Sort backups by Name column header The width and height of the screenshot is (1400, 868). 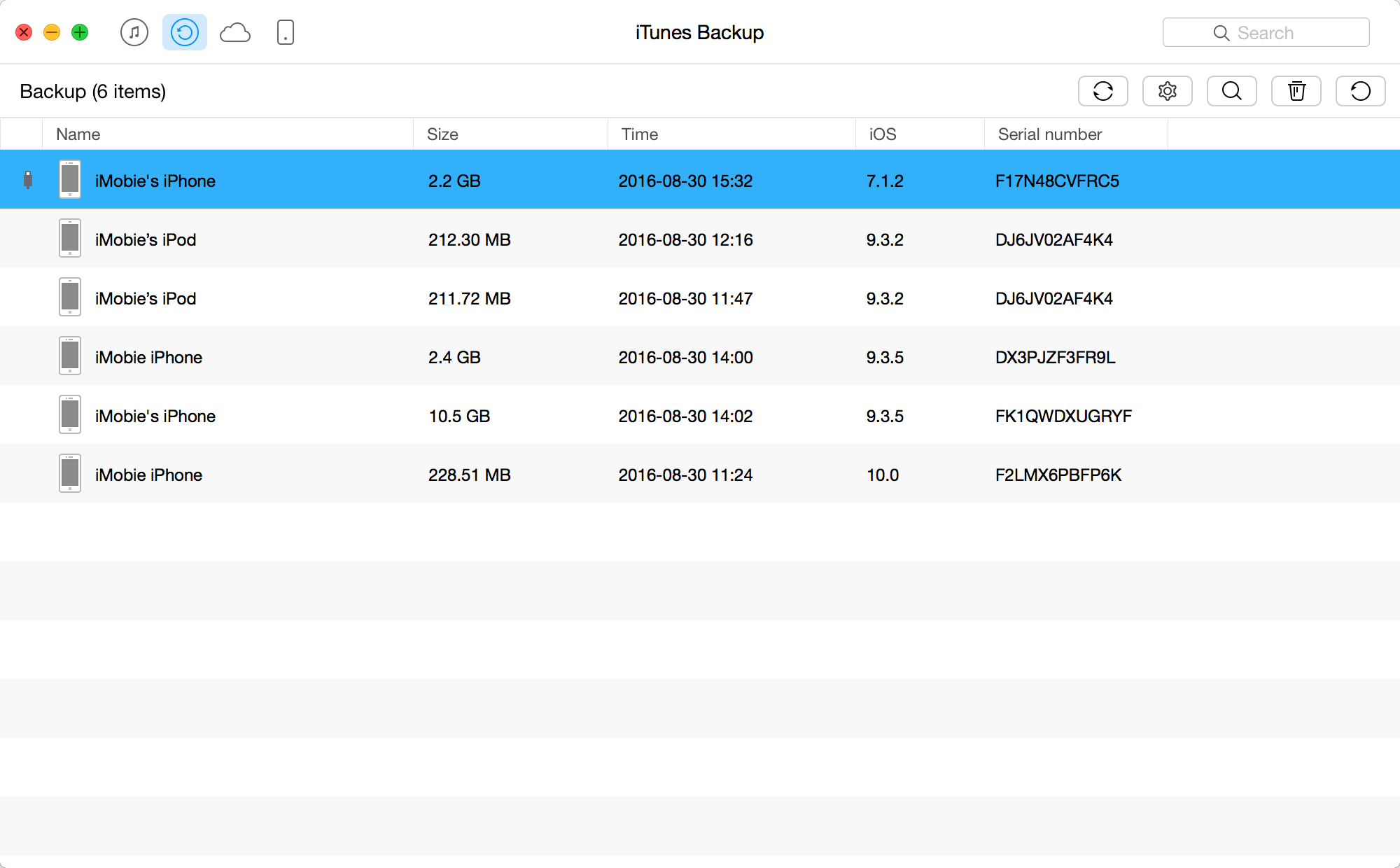(78, 134)
